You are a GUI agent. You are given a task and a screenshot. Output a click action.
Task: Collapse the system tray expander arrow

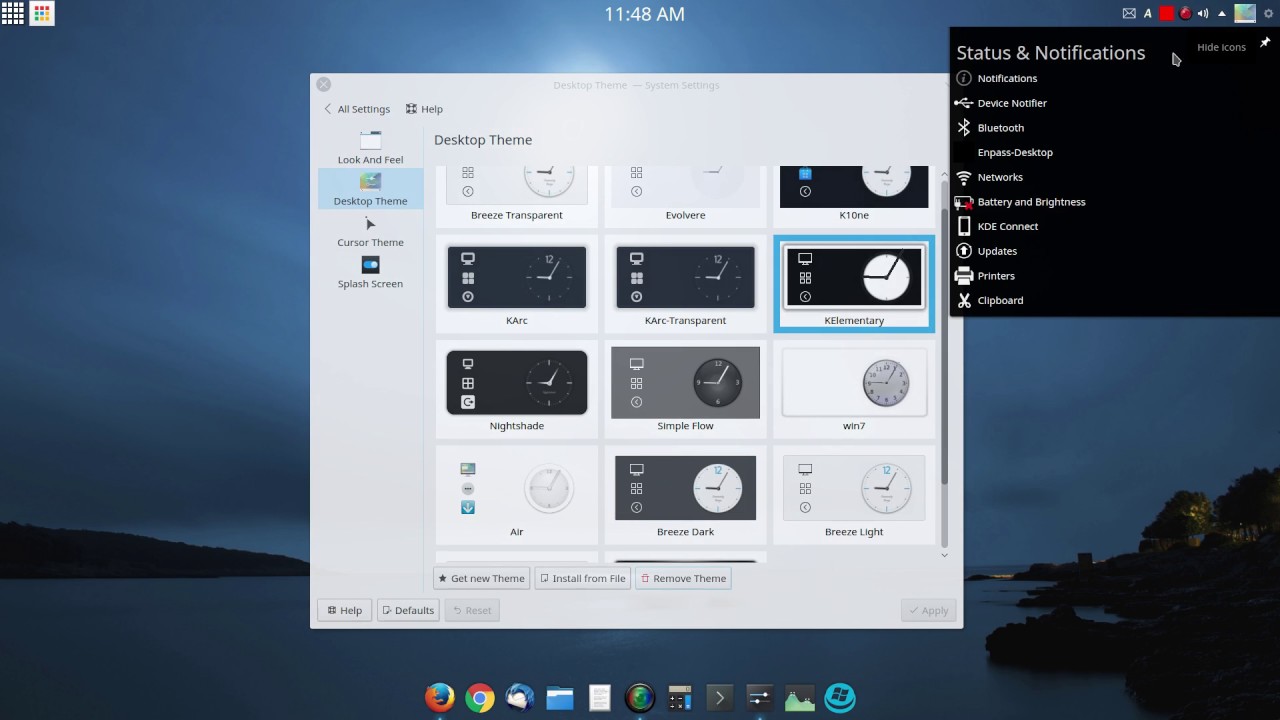1222,14
